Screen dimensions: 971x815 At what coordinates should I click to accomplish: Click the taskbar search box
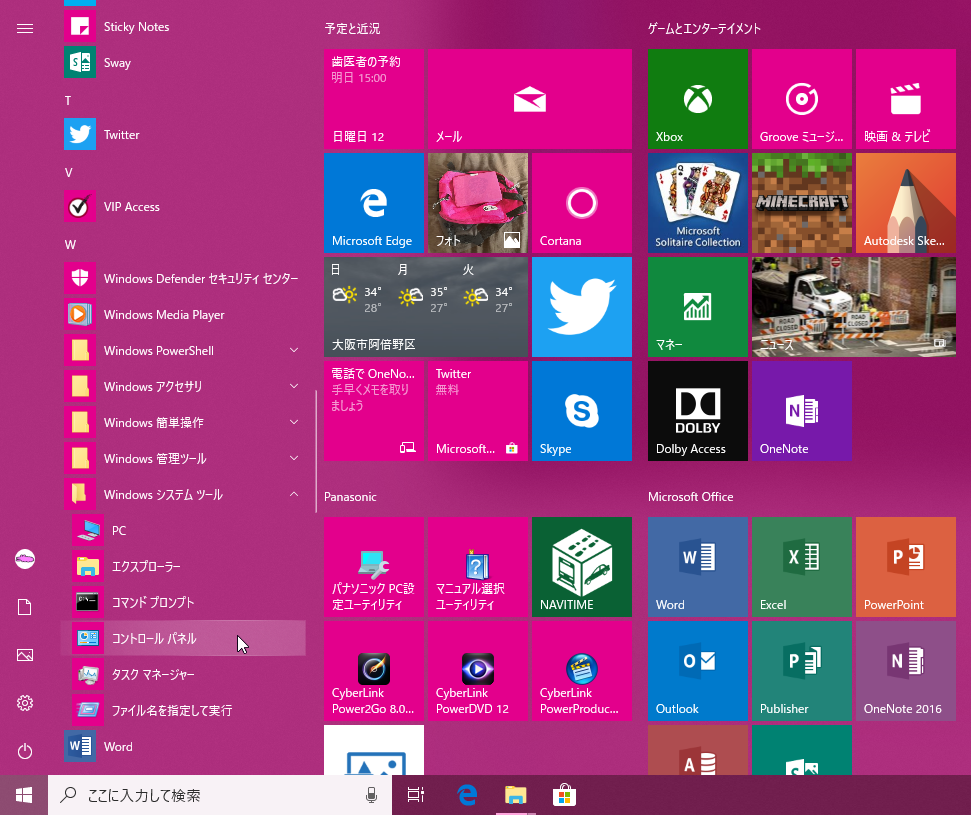(x=220, y=795)
